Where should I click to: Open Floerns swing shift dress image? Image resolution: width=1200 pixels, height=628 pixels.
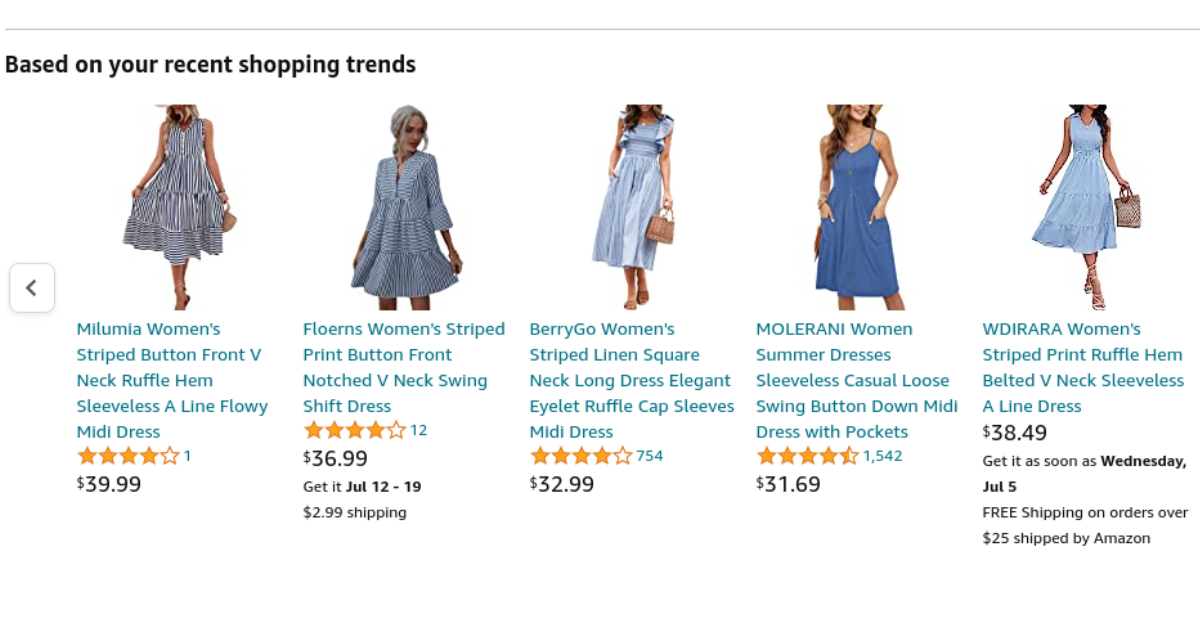[404, 207]
